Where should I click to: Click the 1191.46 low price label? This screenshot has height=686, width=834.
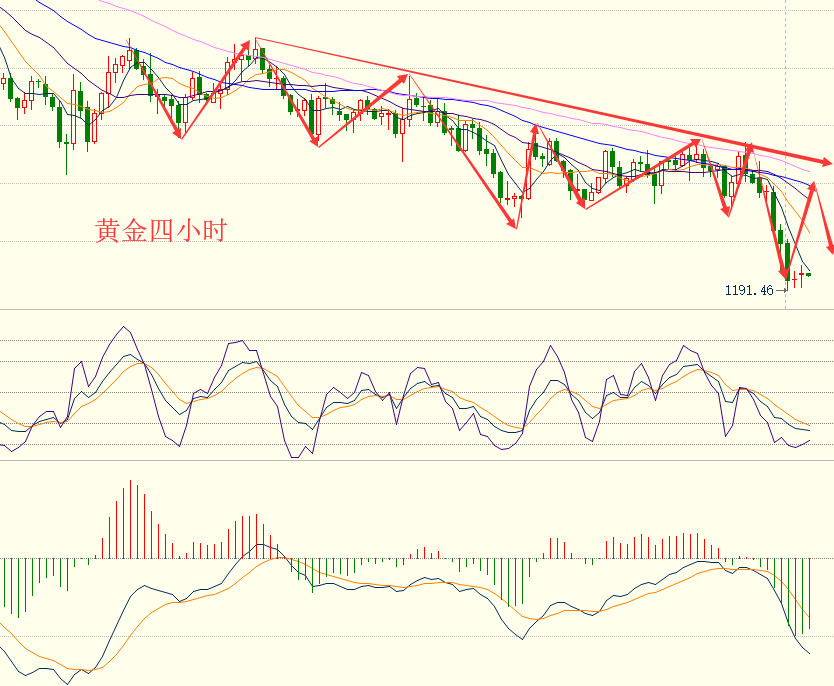coord(749,290)
